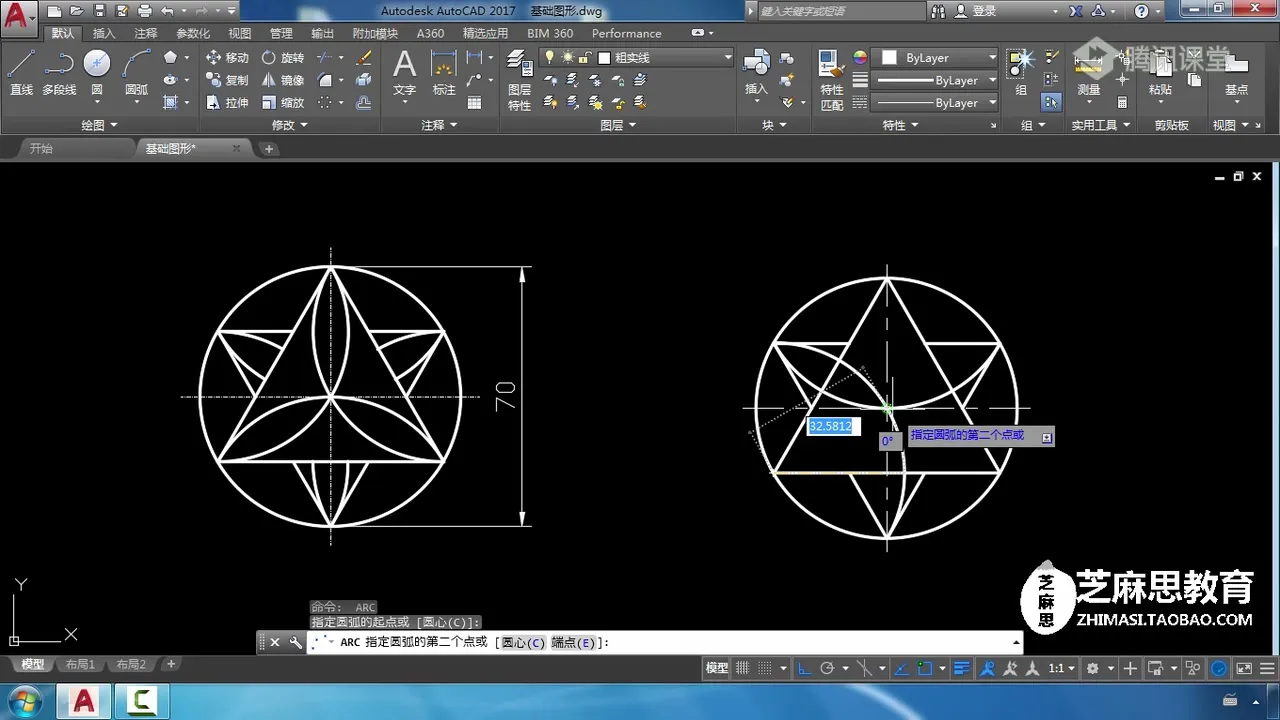Toggle lineweight display in status bar
Viewport: 1280px width, 720px height.
coord(962,668)
